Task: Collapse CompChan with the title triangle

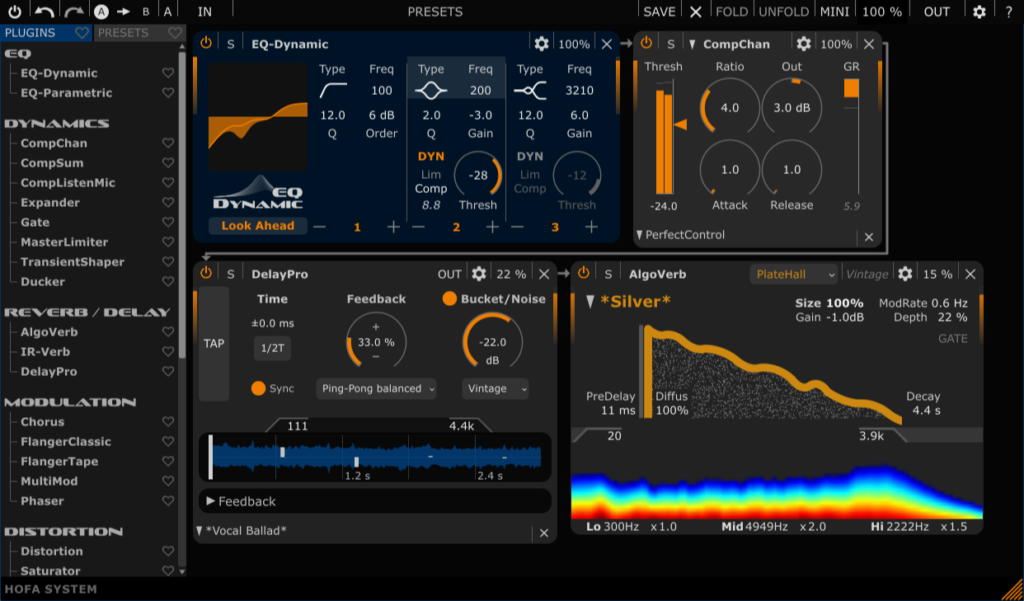Action: [692, 44]
